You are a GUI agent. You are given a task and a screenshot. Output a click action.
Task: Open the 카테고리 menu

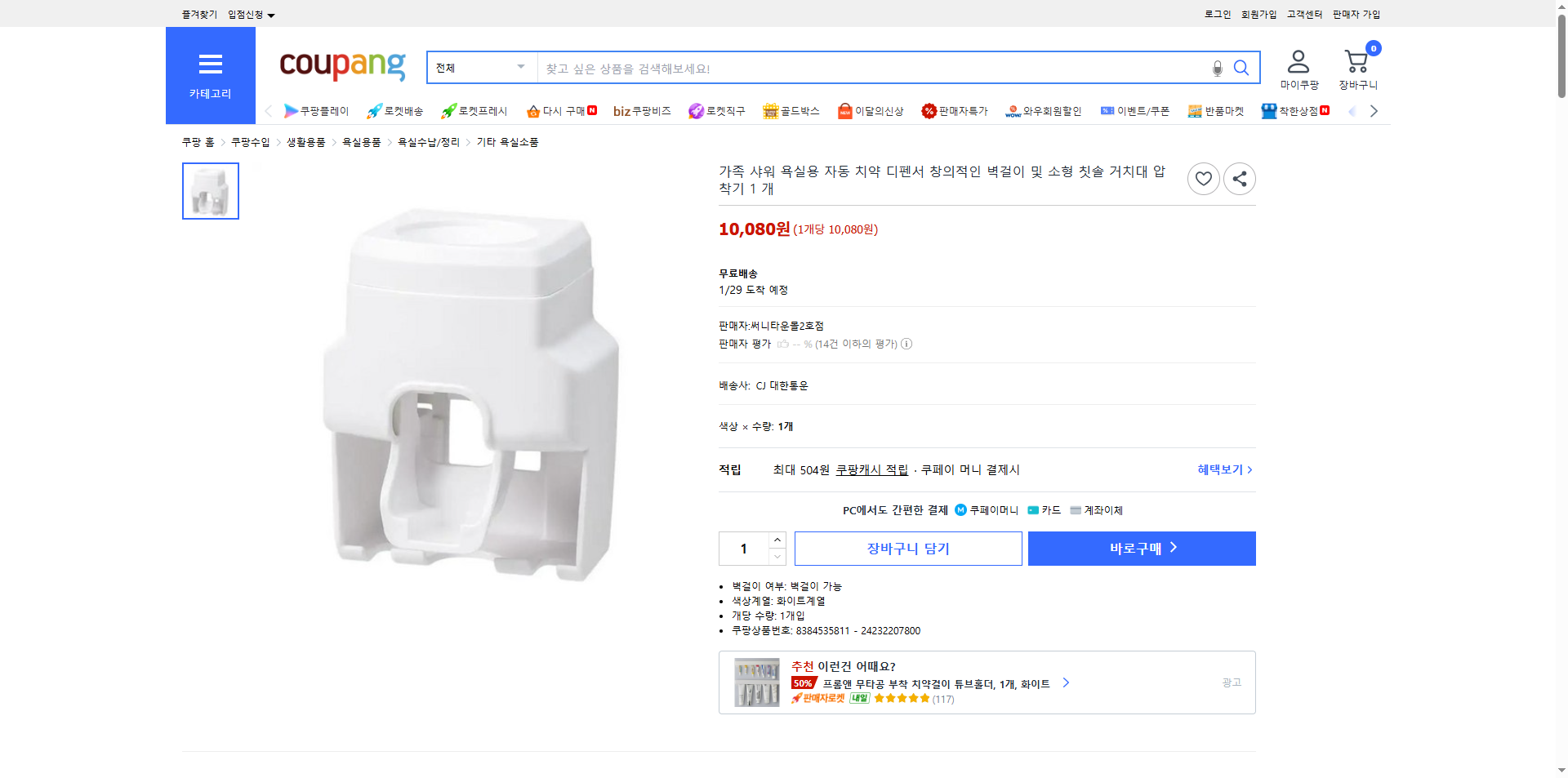point(210,75)
